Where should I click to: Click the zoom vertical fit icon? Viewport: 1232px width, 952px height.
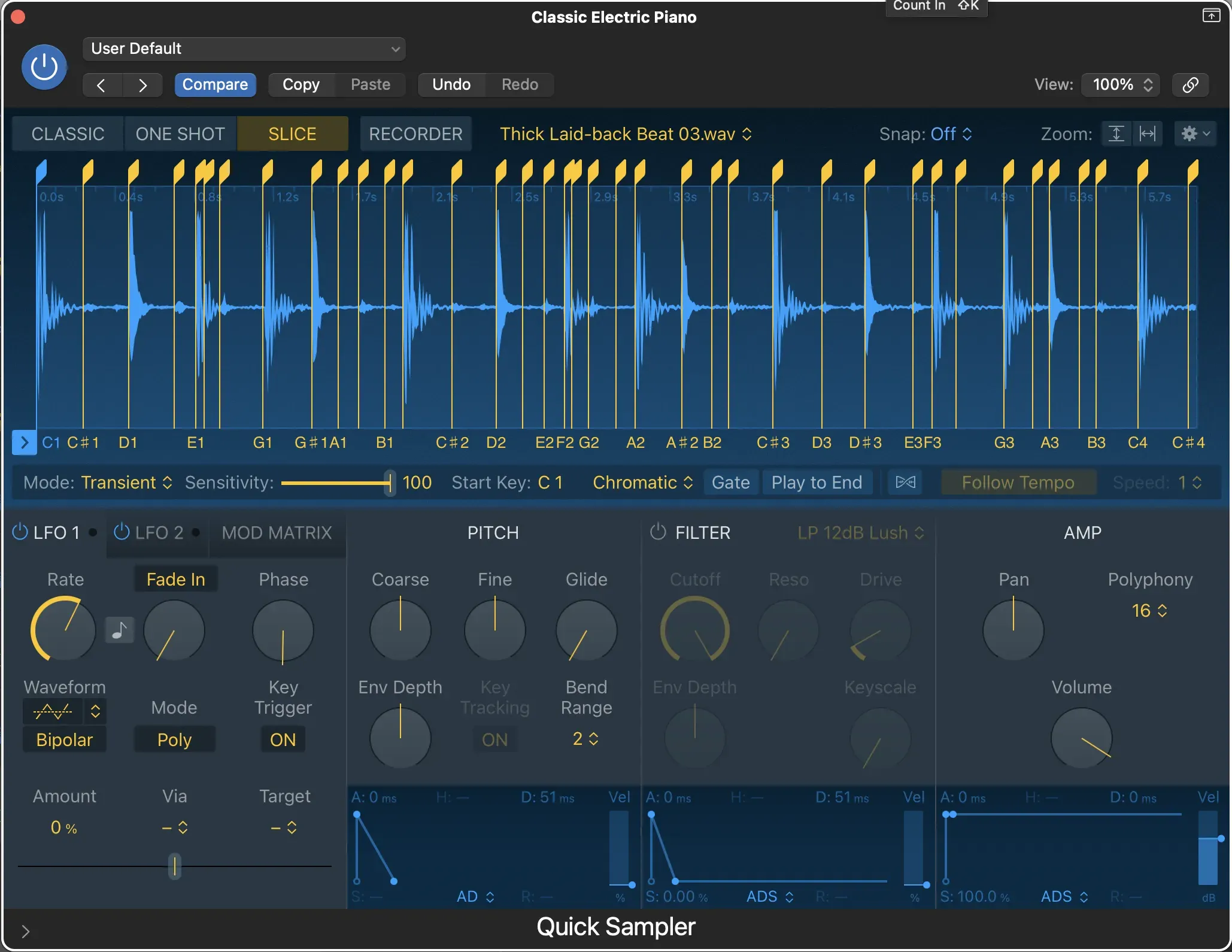point(1116,134)
